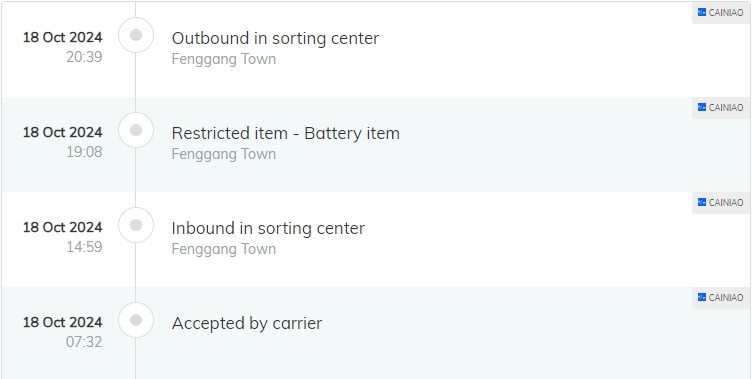Image resolution: width=755 pixels, height=379 pixels.
Task: Select the timeline dot for the 07:32 event
Action: (136, 320)
